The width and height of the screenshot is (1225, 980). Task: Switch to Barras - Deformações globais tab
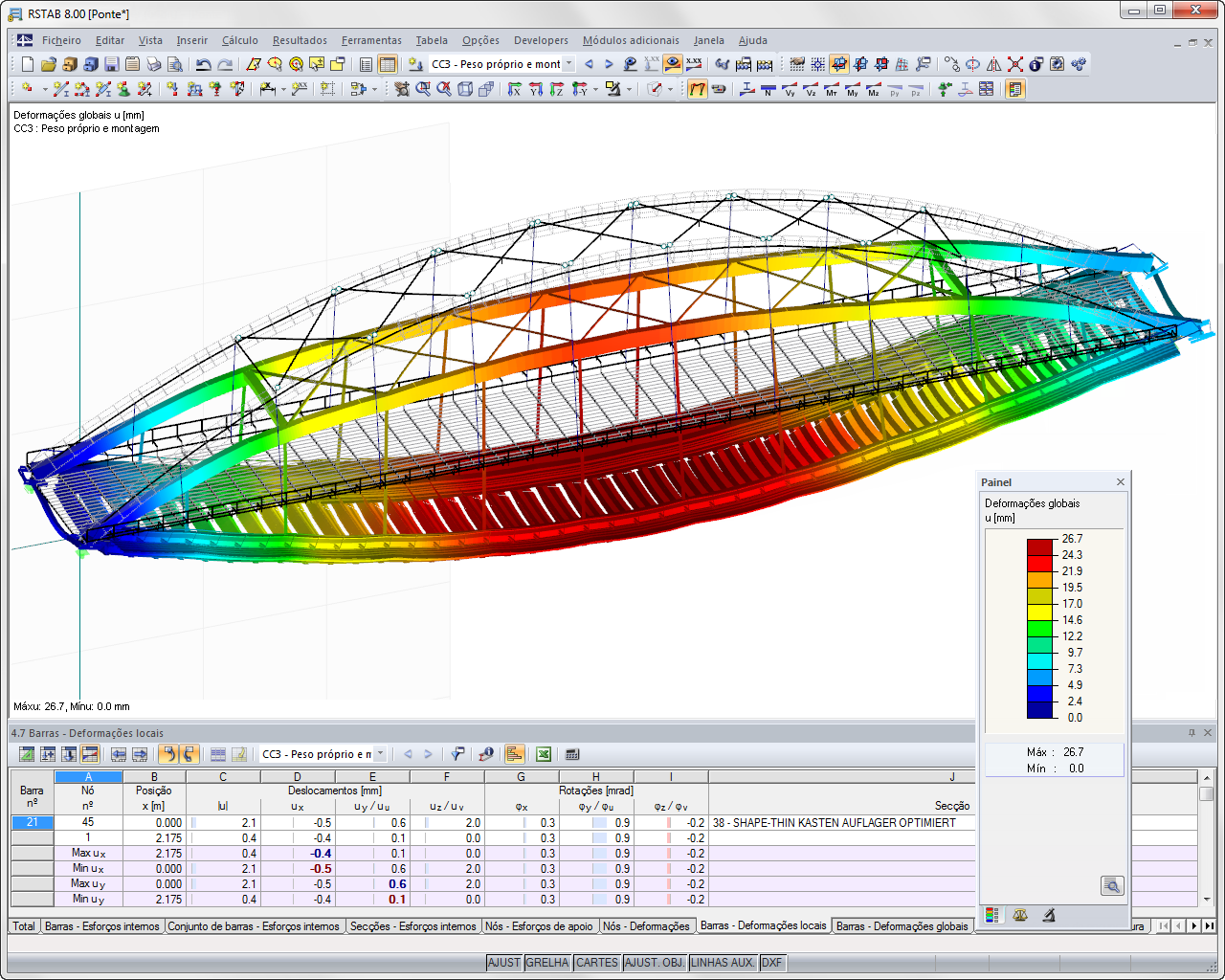(x=902, y=926)
